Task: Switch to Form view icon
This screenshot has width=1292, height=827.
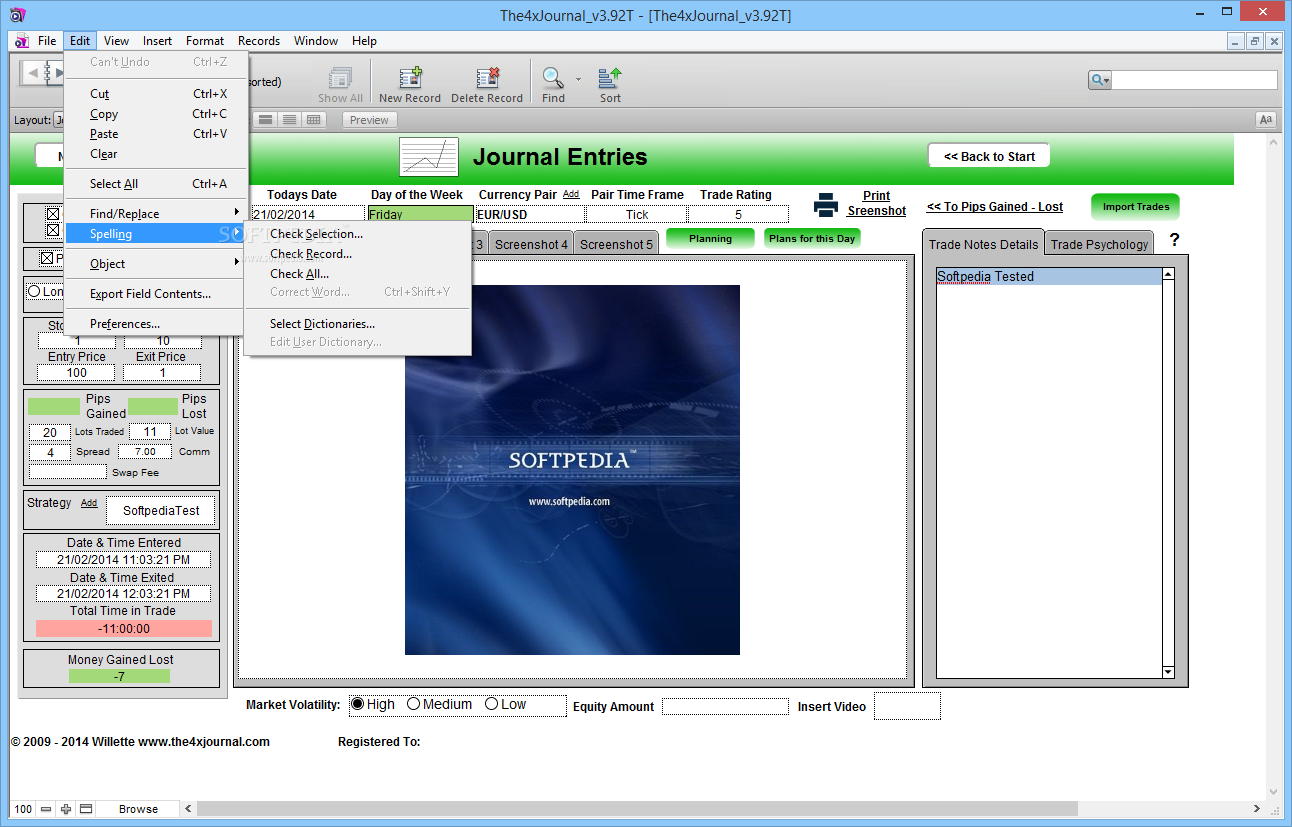Action: point(266,120)
